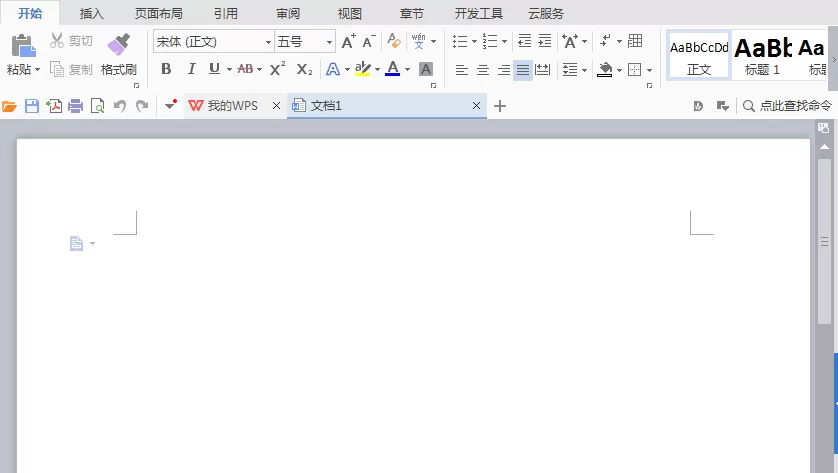
Task: Click the undo arrow
Action: [120, 106]
